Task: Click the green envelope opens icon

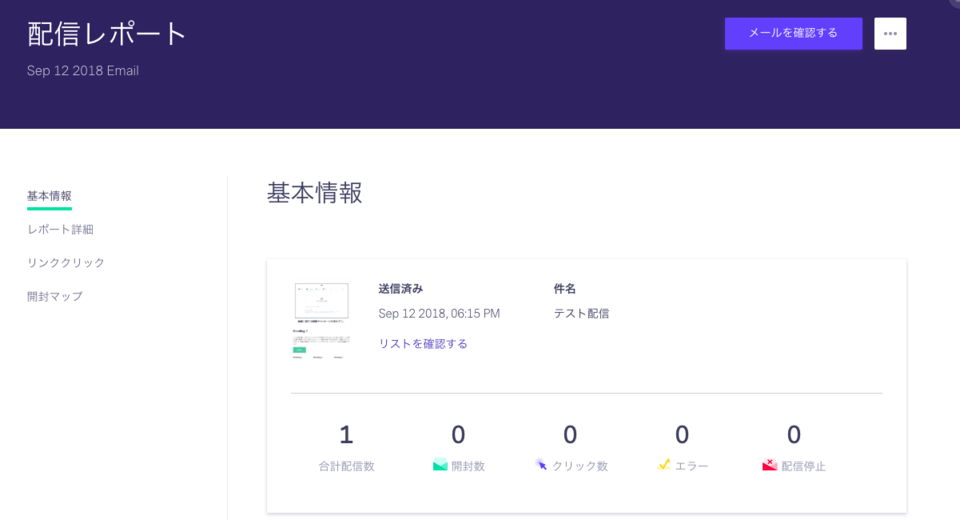Action: coord(440,465)
